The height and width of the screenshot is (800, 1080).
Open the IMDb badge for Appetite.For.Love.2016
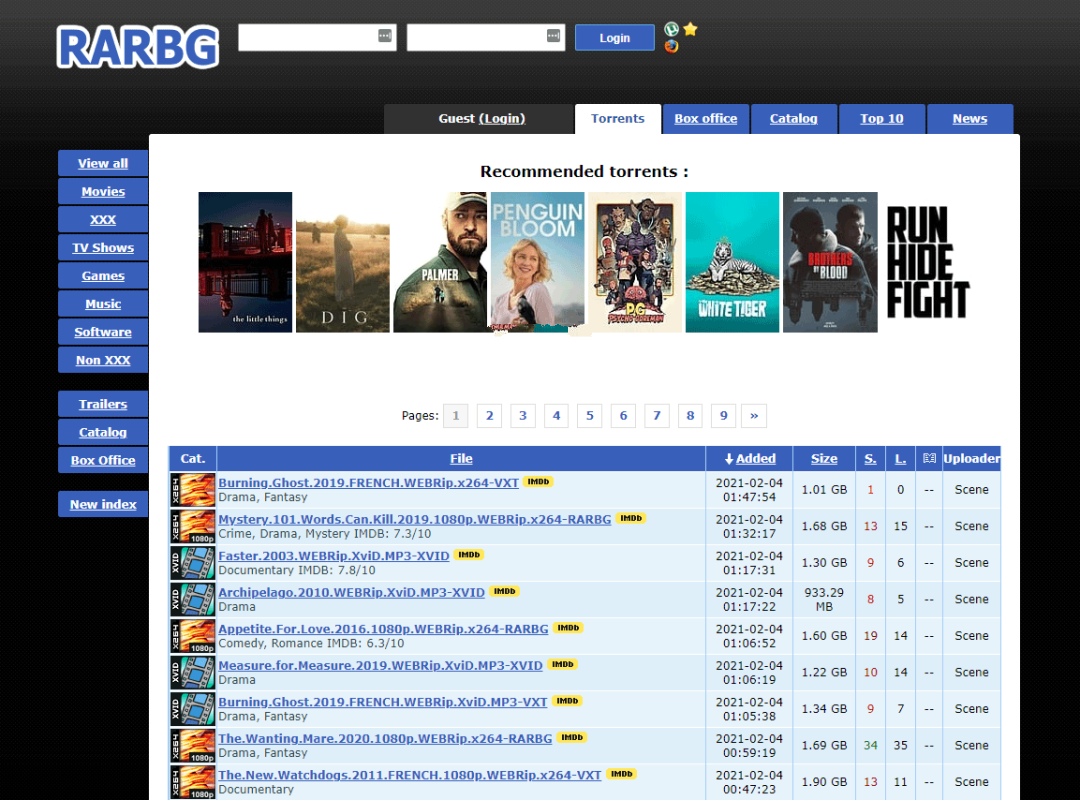click(x=568, y=628)
